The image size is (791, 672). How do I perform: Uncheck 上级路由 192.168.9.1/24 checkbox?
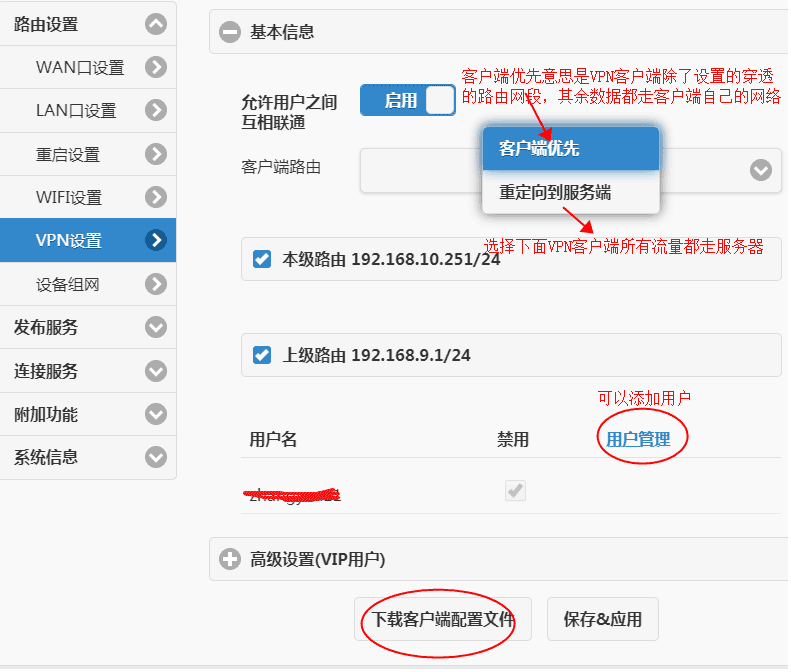(262, 355)
